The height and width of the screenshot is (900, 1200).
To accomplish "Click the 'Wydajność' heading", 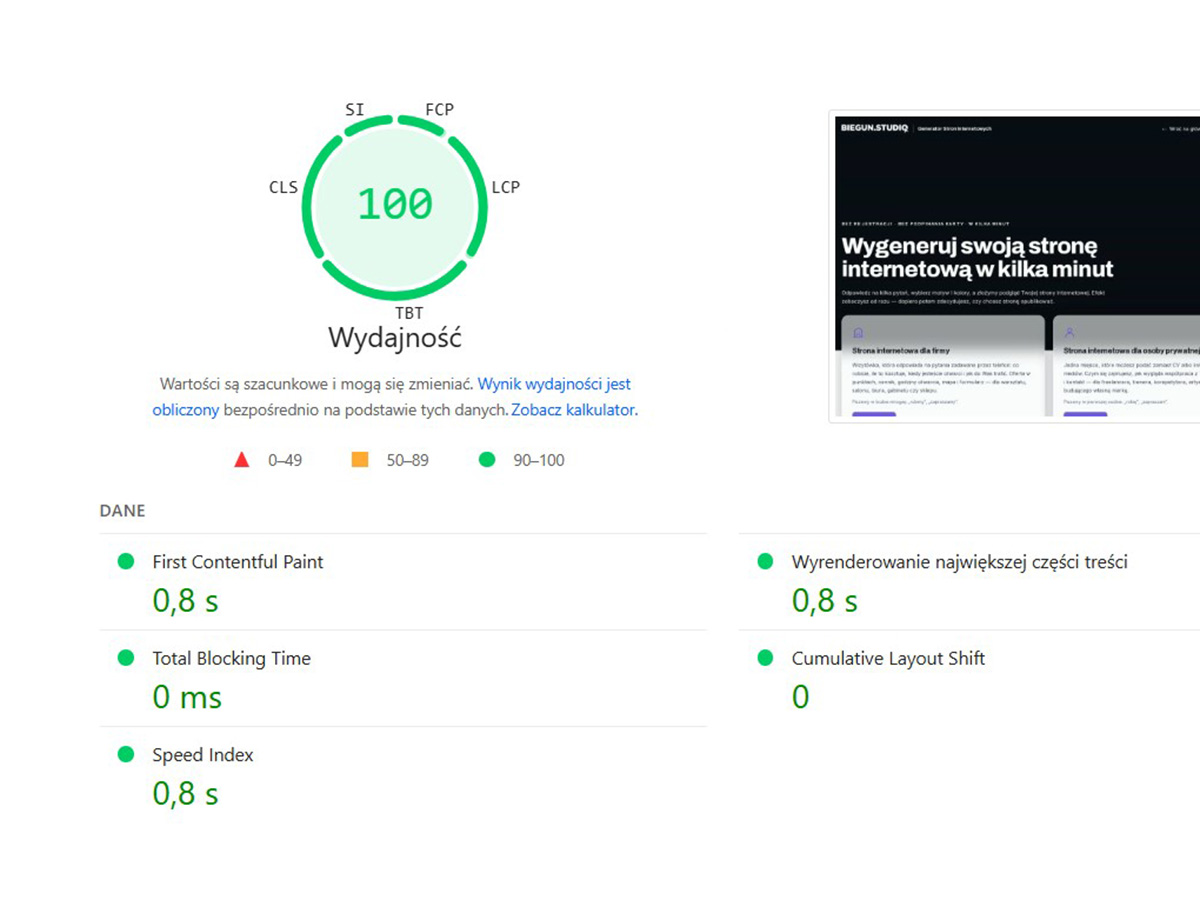I will tap(395, 338).
